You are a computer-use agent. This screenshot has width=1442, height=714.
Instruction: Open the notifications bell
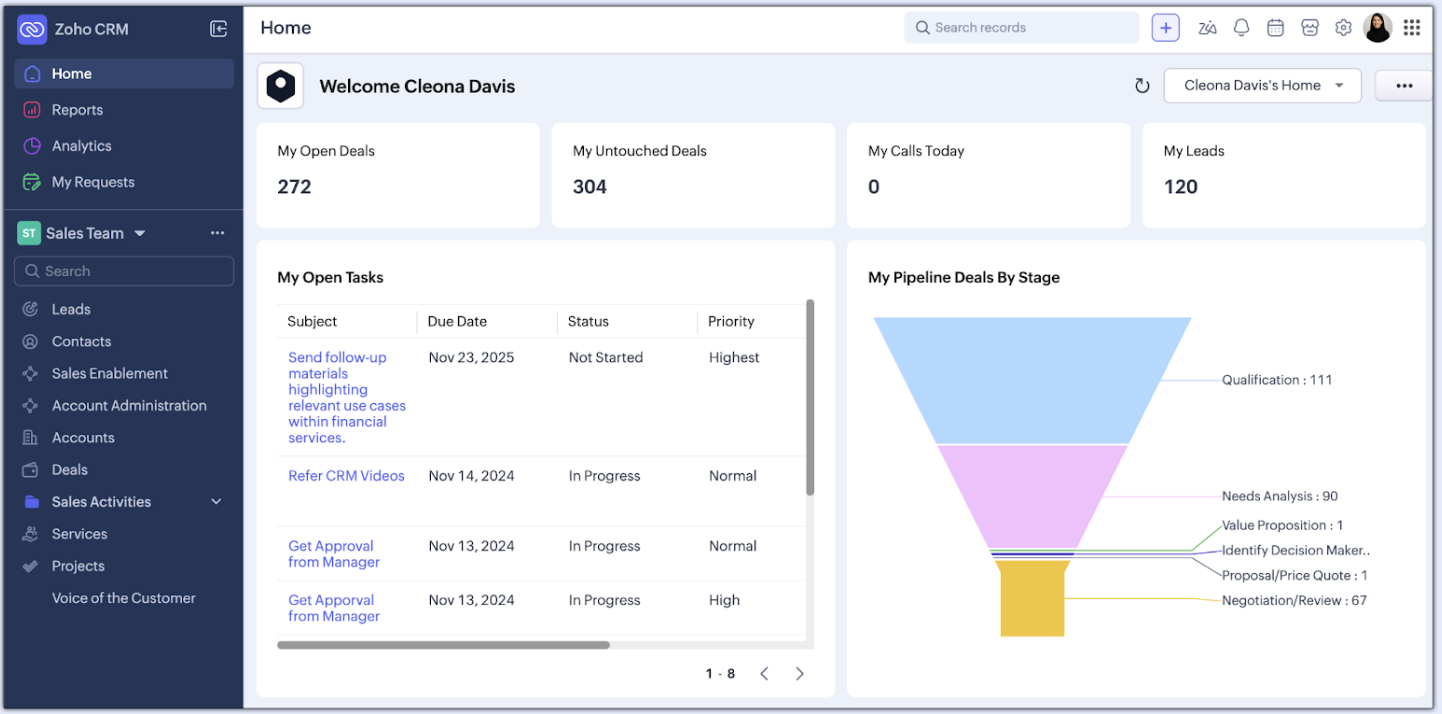coord(1241,28)
